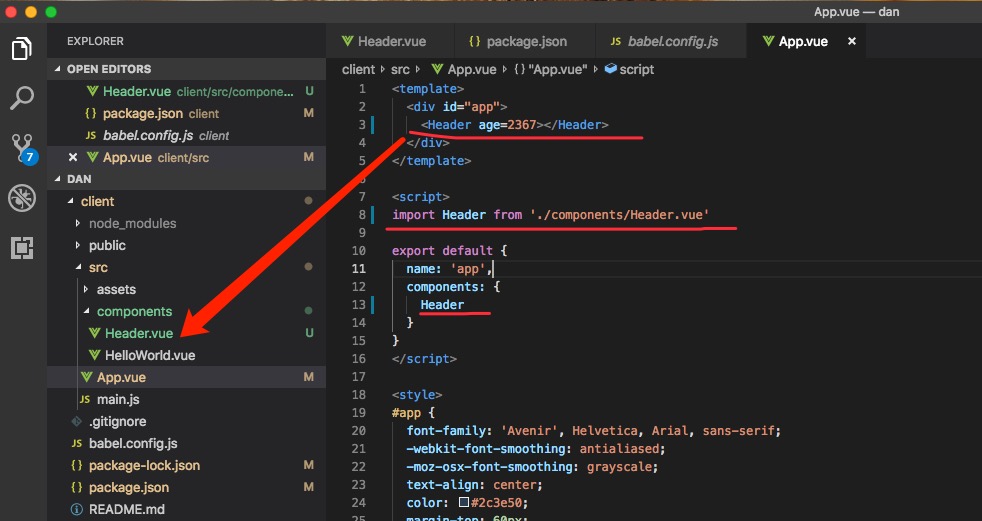This screenshot has width=982, height=521.
Task: Click the #2c3e50 color swatch
Action: coord(464,502)
